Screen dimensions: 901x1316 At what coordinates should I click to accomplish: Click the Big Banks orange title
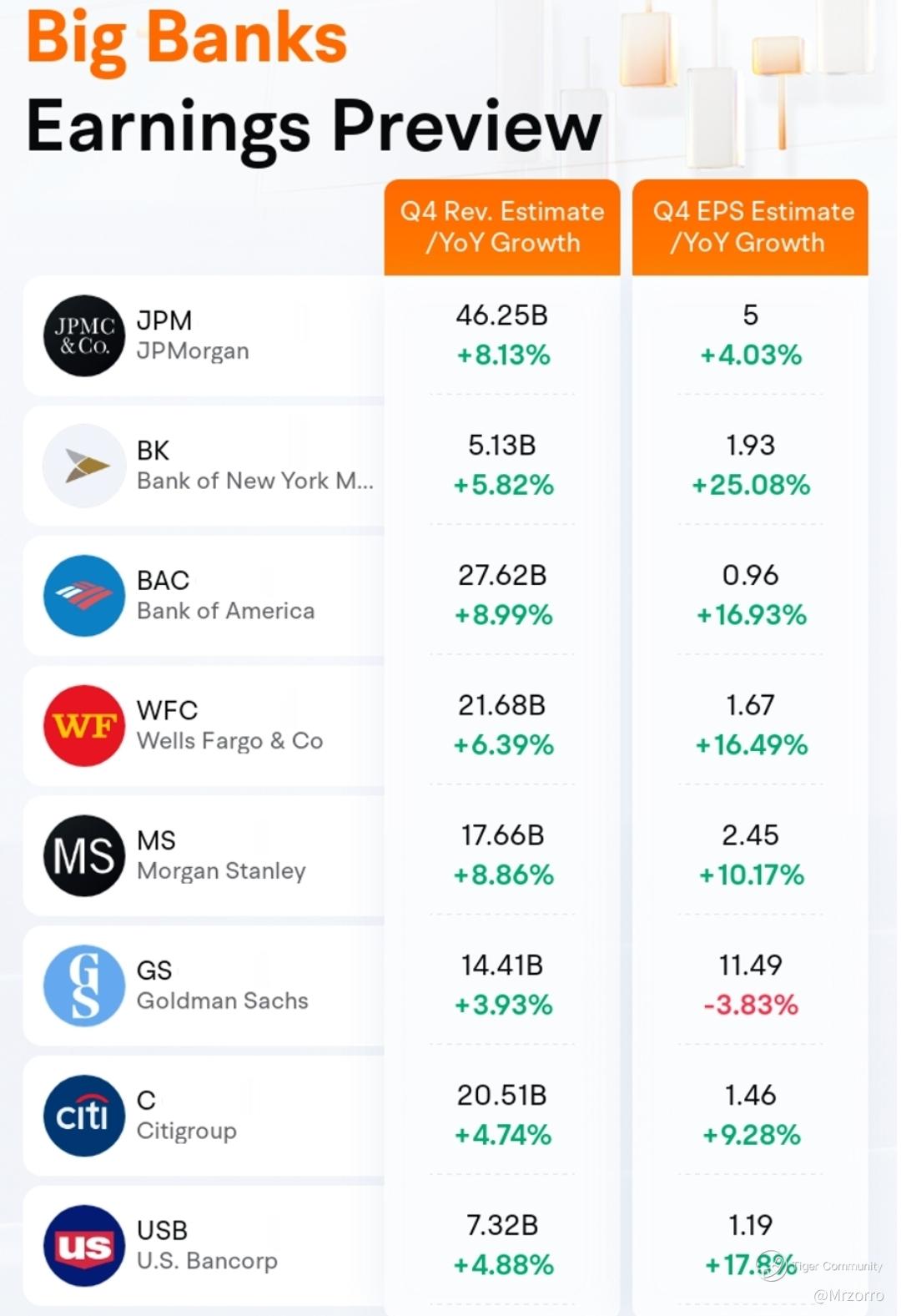pyautogui.click(x=187, y=38)
